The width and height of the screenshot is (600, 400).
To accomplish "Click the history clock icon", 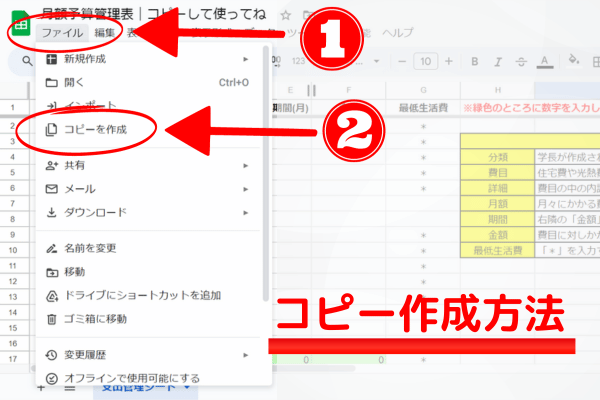I will 51,355.
